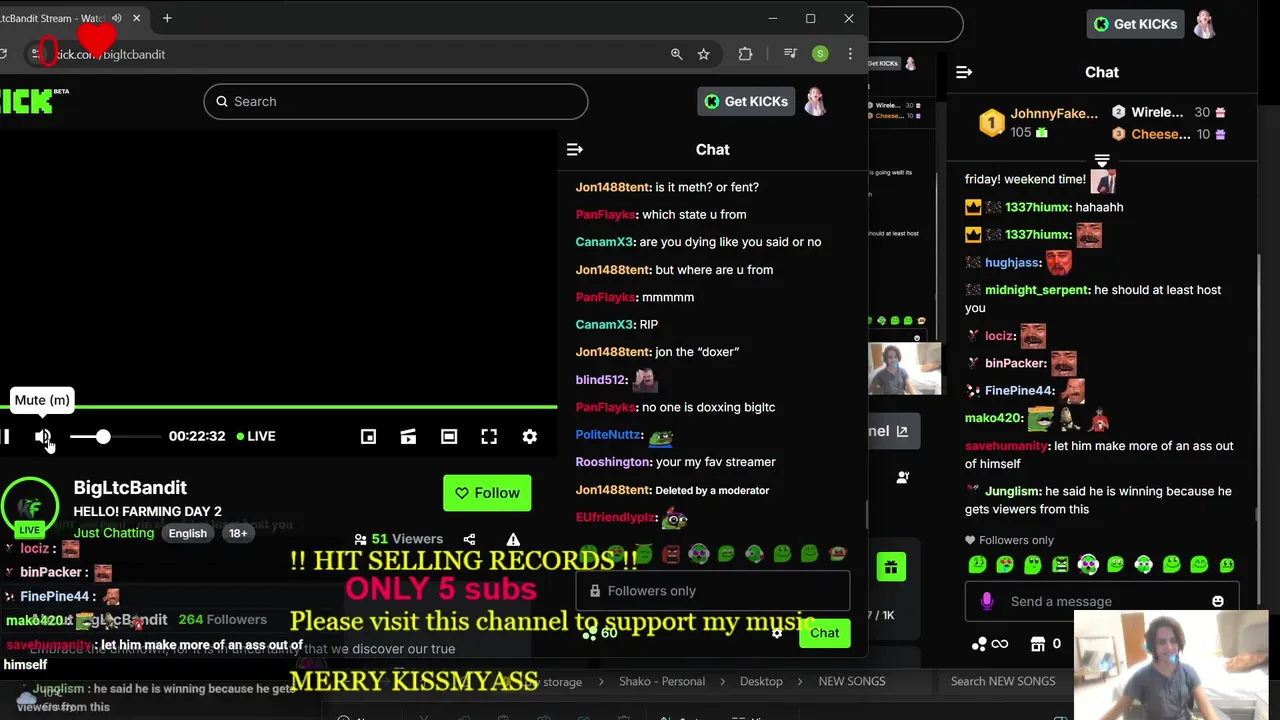Image resolution: width=1280 pixels, height=720 pixels.
Task: Open the BigLtcBandit channel name
Action: coord(130,487)
